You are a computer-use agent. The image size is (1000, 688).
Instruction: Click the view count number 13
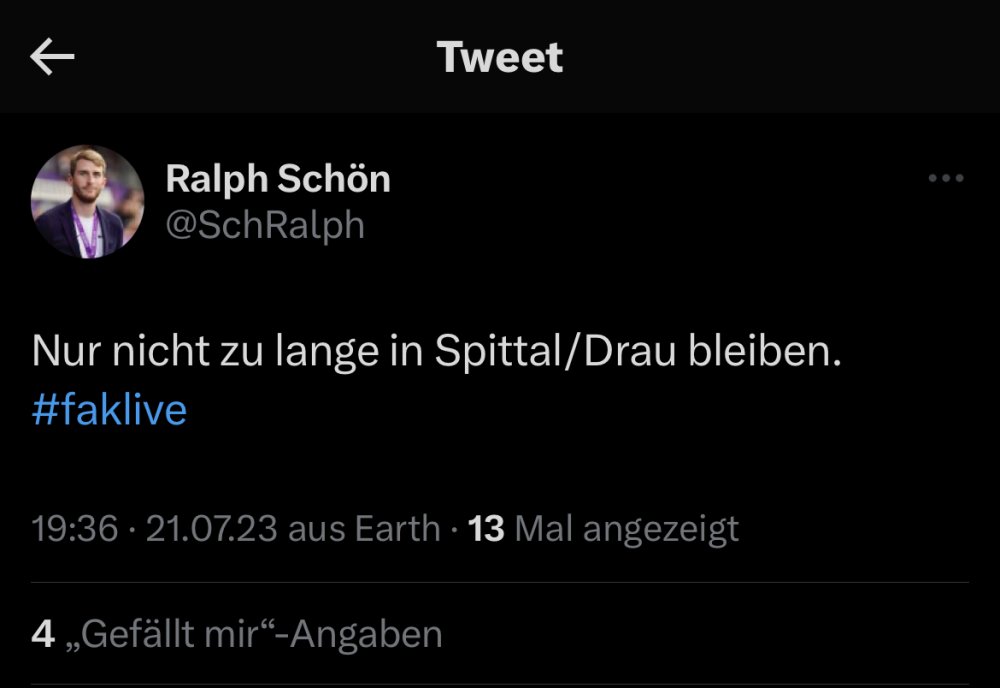click(486, 528)
